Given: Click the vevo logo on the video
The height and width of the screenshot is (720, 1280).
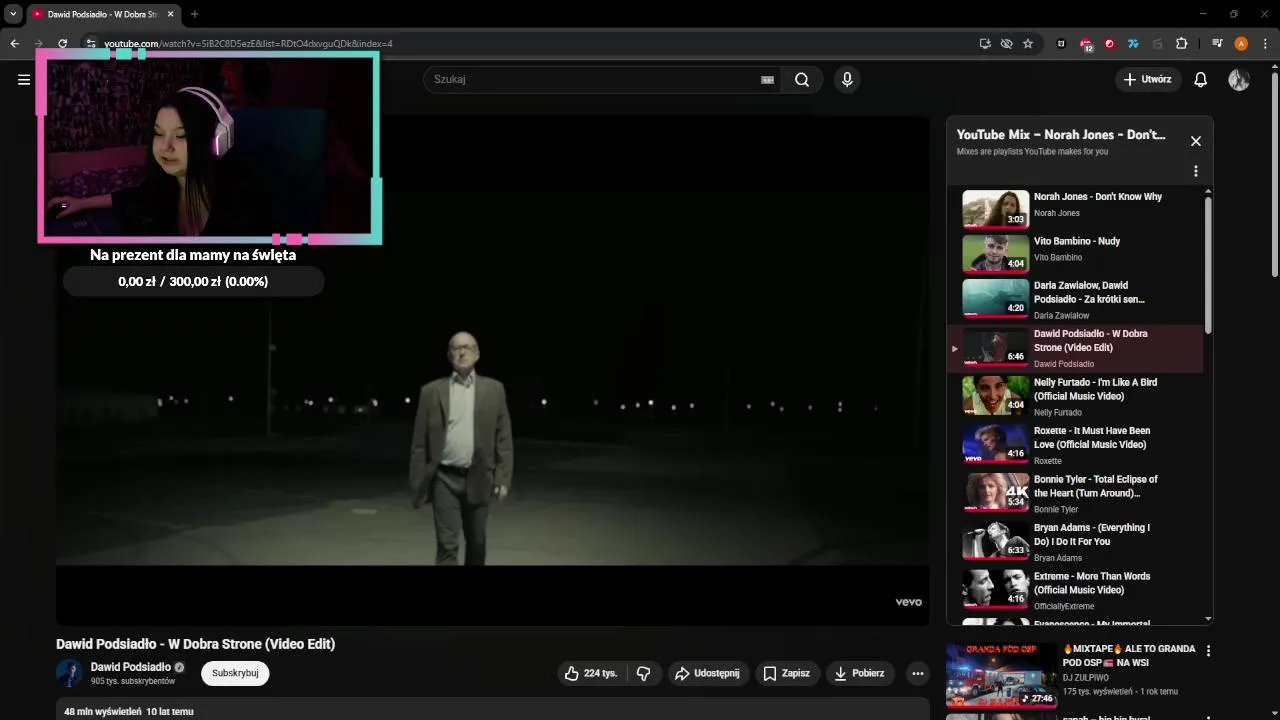Looking at the screenshot, I should coord(908,602).
